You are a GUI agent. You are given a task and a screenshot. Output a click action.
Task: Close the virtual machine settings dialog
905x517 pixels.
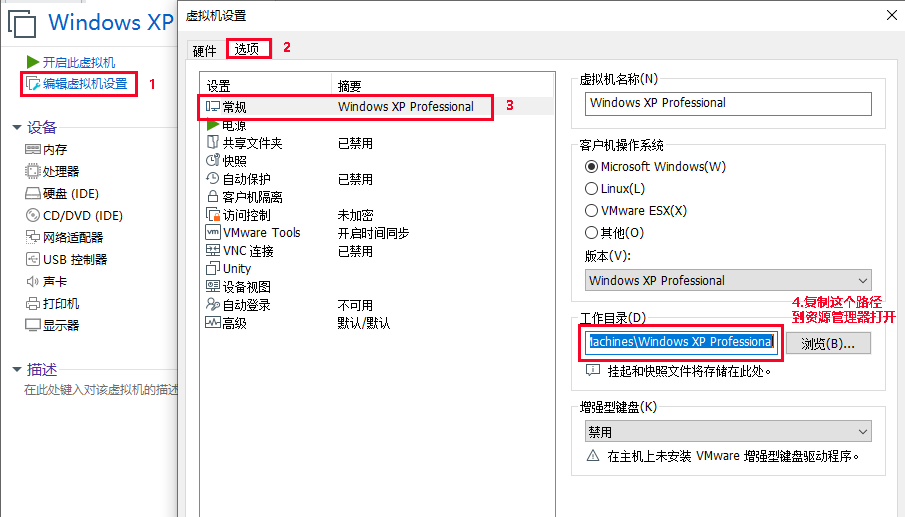[x=892, y=15]
